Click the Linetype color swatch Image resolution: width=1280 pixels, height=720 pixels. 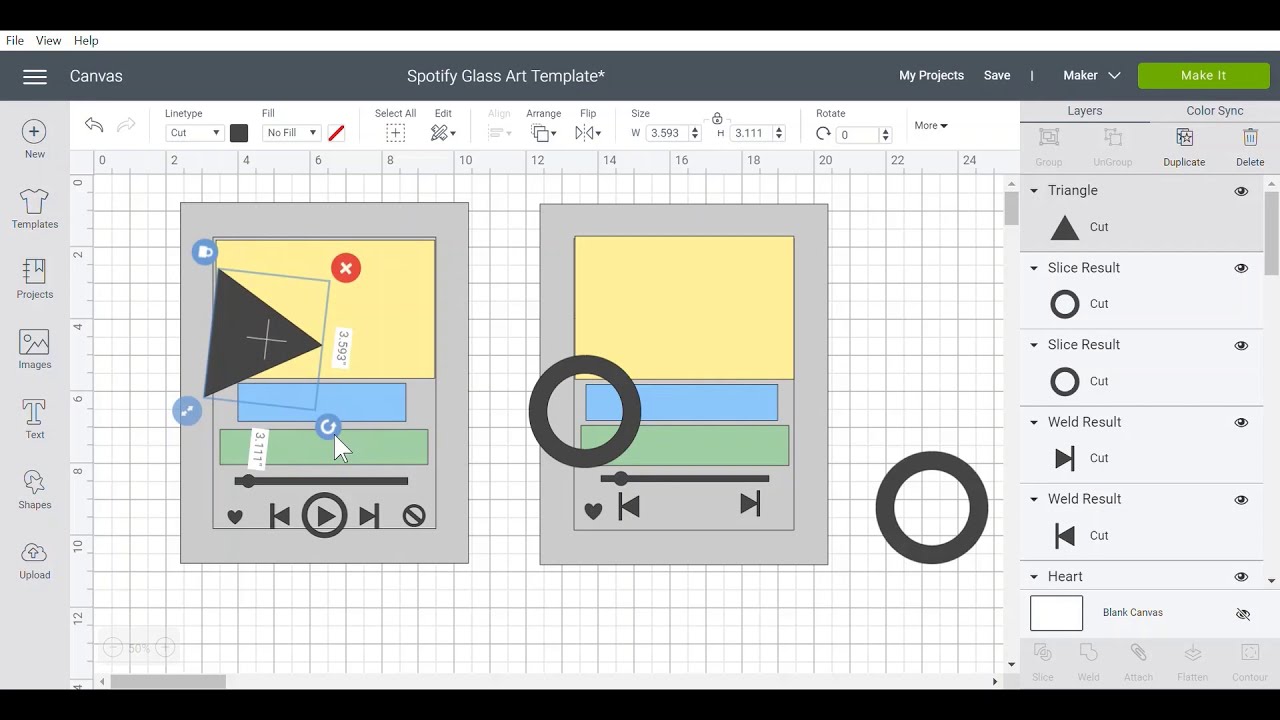[x=239, y=133]
